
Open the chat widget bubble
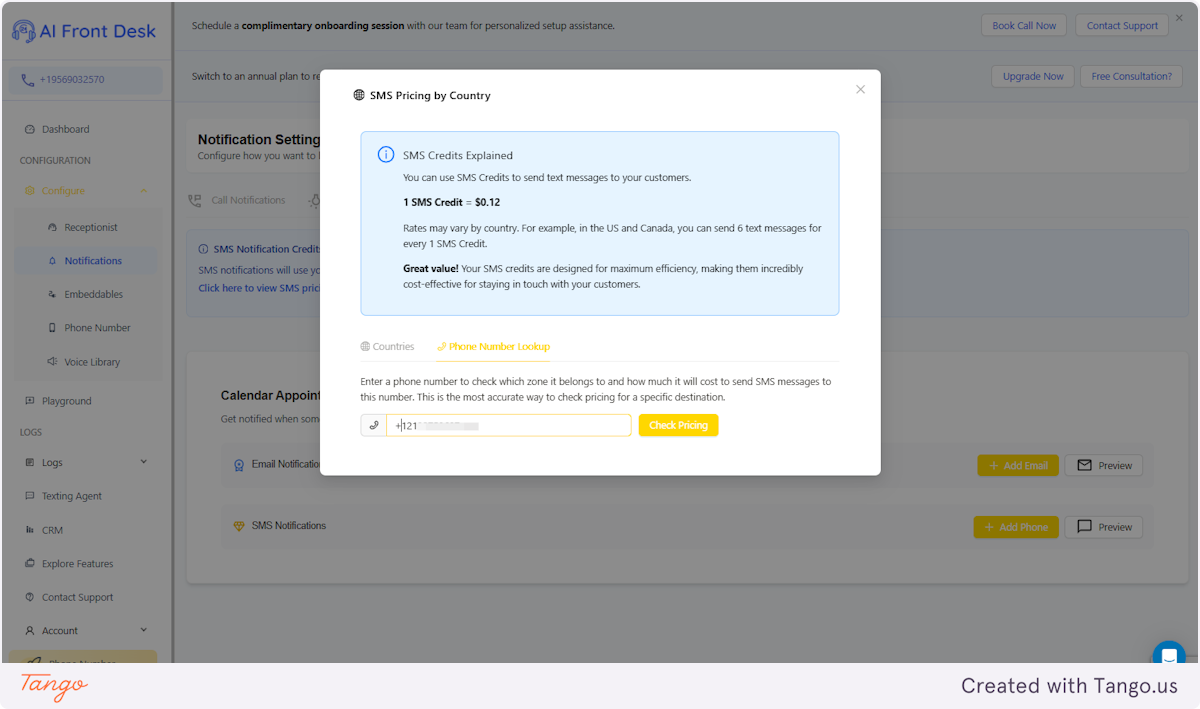(1168, 657)
